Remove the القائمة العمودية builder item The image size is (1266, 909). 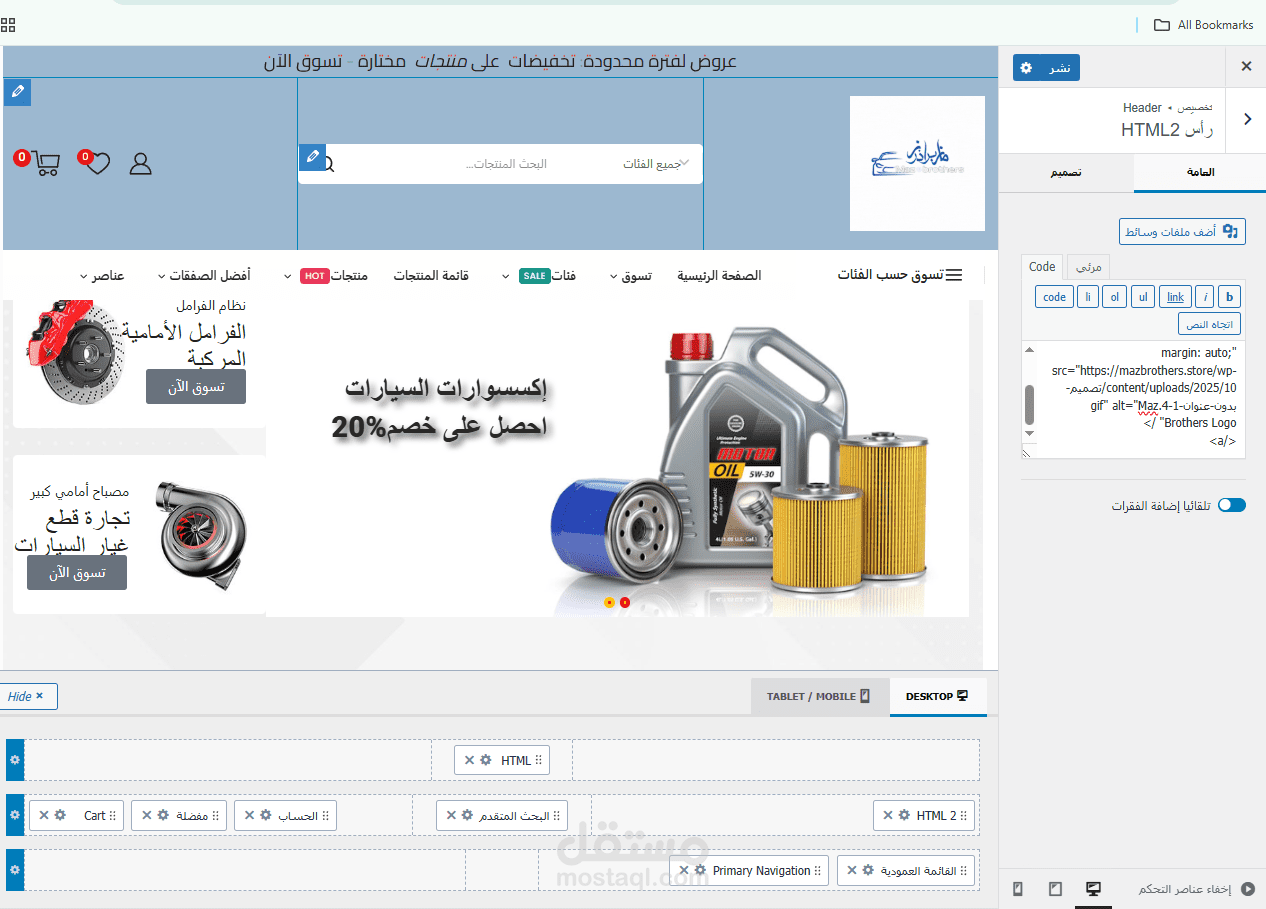[851, 870]
